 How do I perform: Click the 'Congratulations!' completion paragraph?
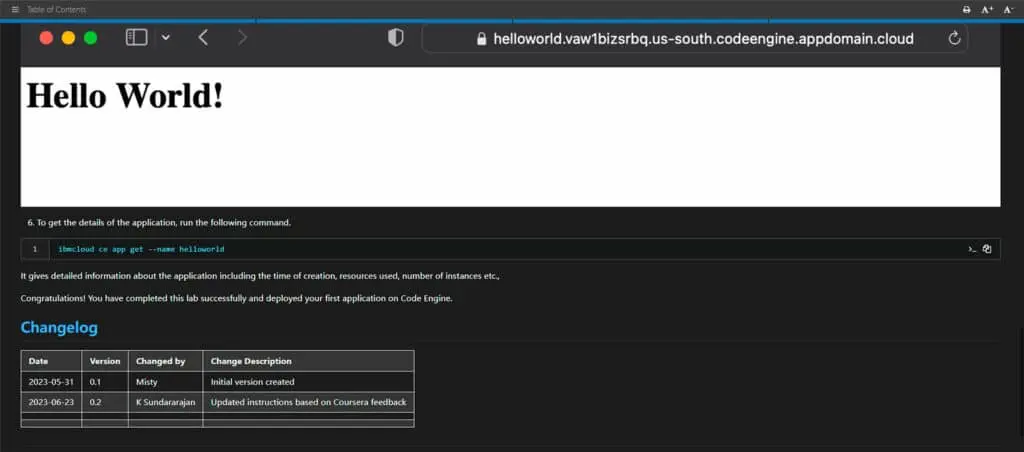click(x=236, y=299)
